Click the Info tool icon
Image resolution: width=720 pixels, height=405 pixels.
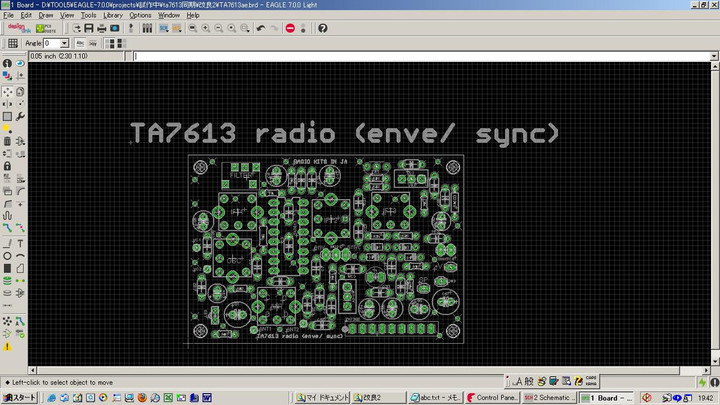point(7,64)
